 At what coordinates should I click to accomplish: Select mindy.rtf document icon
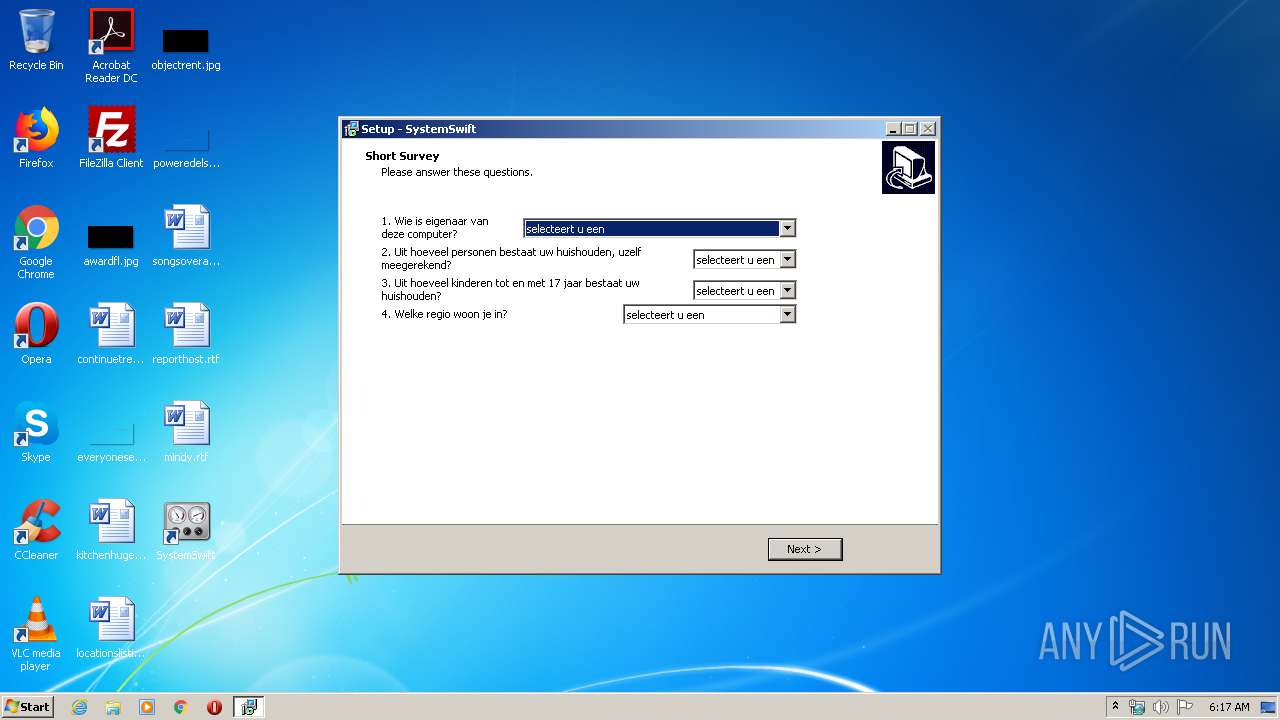coord(186,432)
